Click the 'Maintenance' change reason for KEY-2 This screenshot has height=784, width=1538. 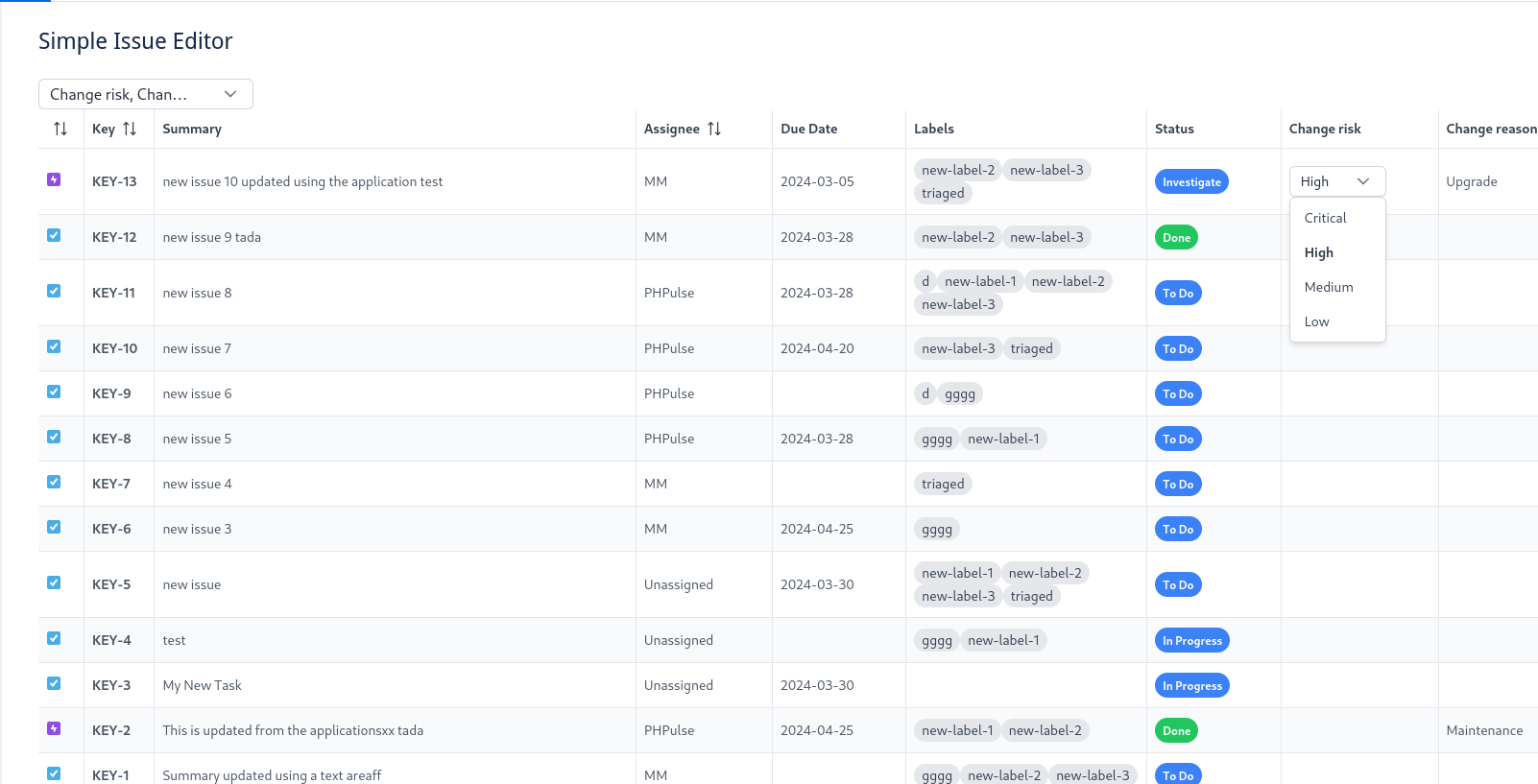tap(1484, 731)
